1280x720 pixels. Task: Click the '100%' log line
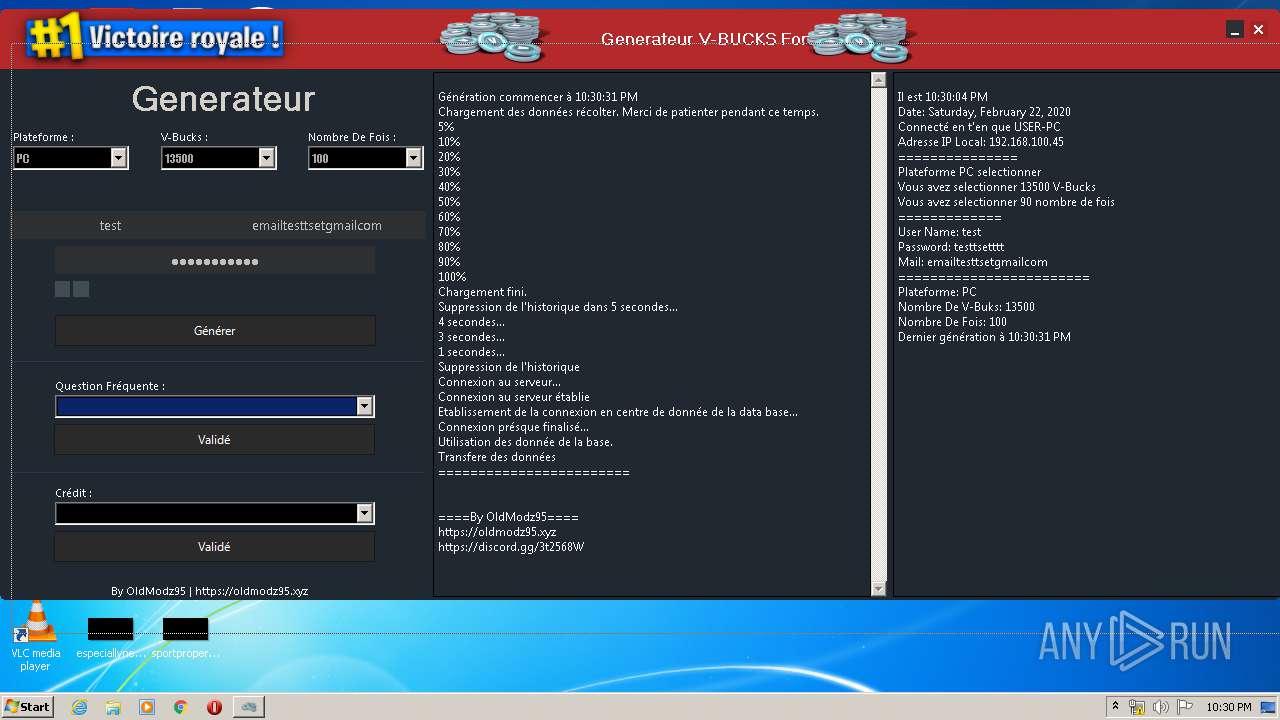click(452, 277)
